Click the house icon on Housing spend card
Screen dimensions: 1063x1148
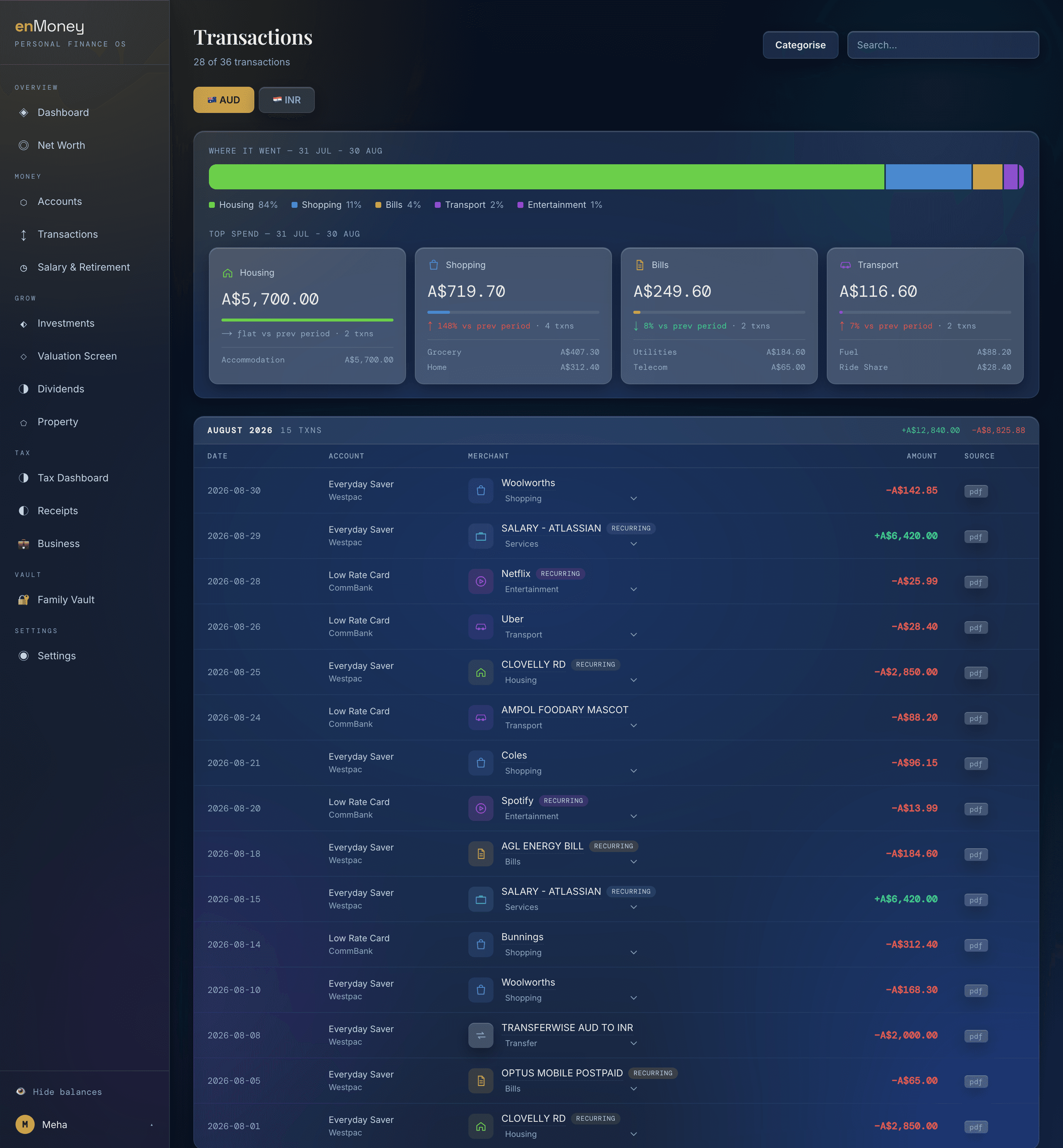point(228,273)
